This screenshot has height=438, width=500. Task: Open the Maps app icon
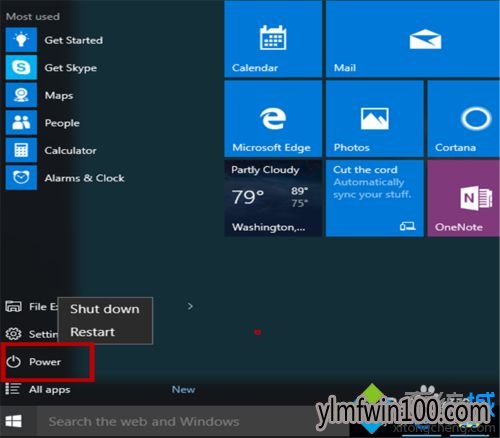21,95
